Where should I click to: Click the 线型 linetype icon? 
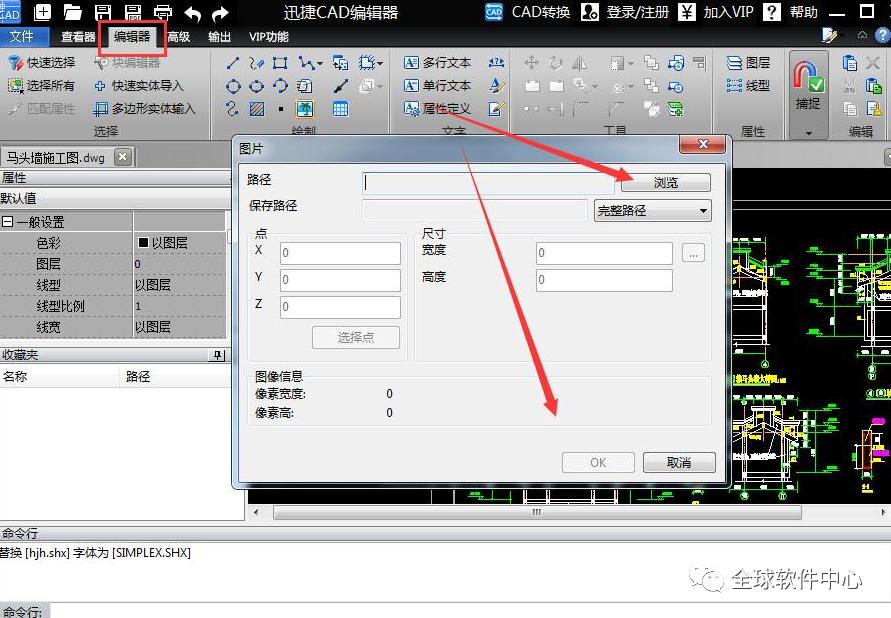[x=732, y=85]
